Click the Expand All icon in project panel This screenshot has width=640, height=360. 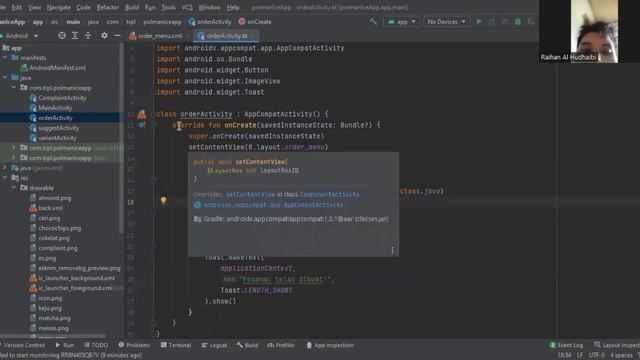tap(75, 36)
